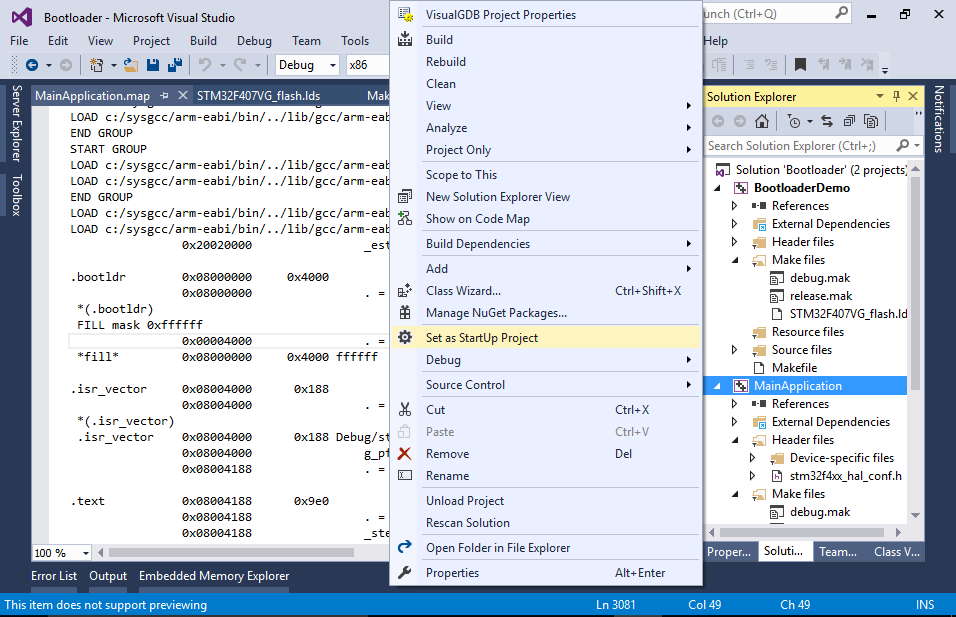Click the editor horizontal scrollbar thumb

232,552
